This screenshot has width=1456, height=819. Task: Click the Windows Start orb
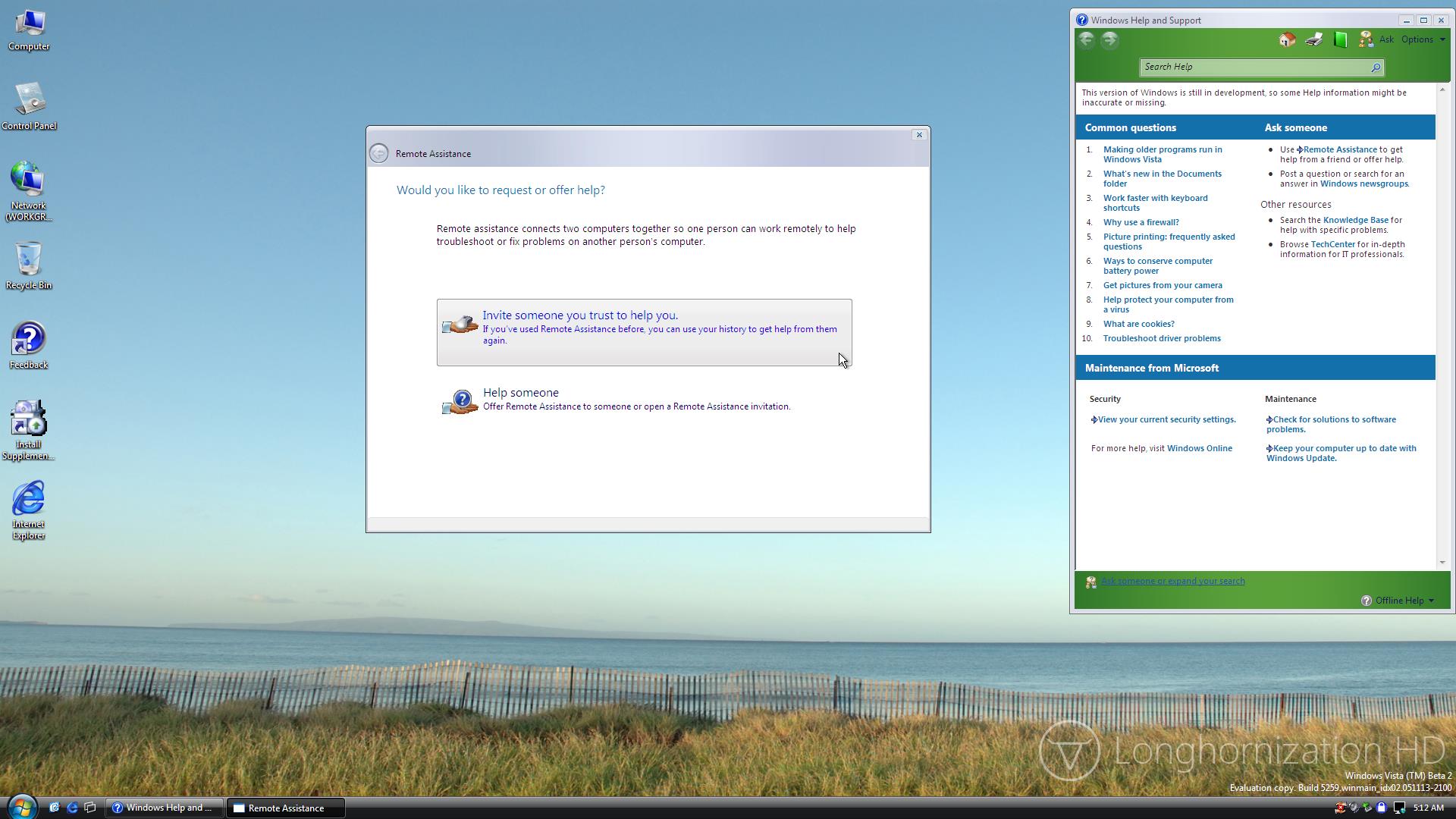[x=21, y=807]
